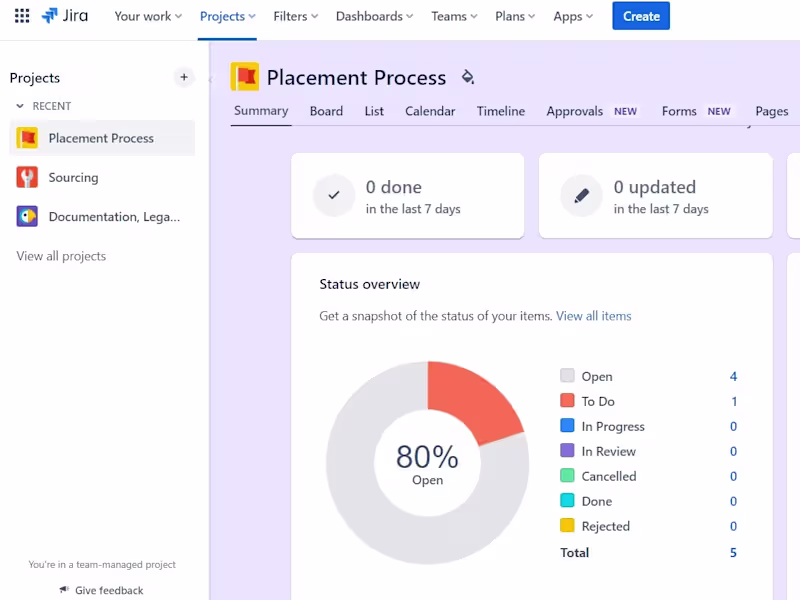
Task: Click the In Review legend label
Action: [x=608, y=452]
